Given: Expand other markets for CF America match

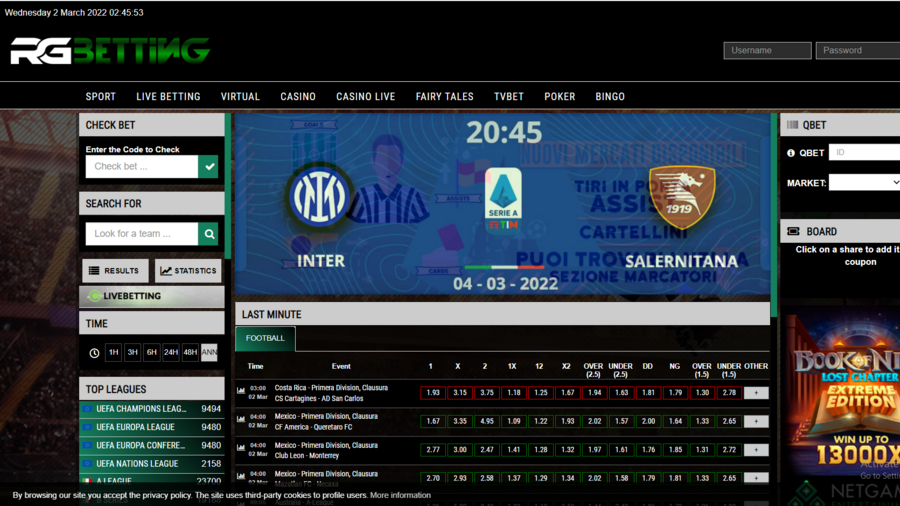Looking at the screenshot, I should coord(756,421).
